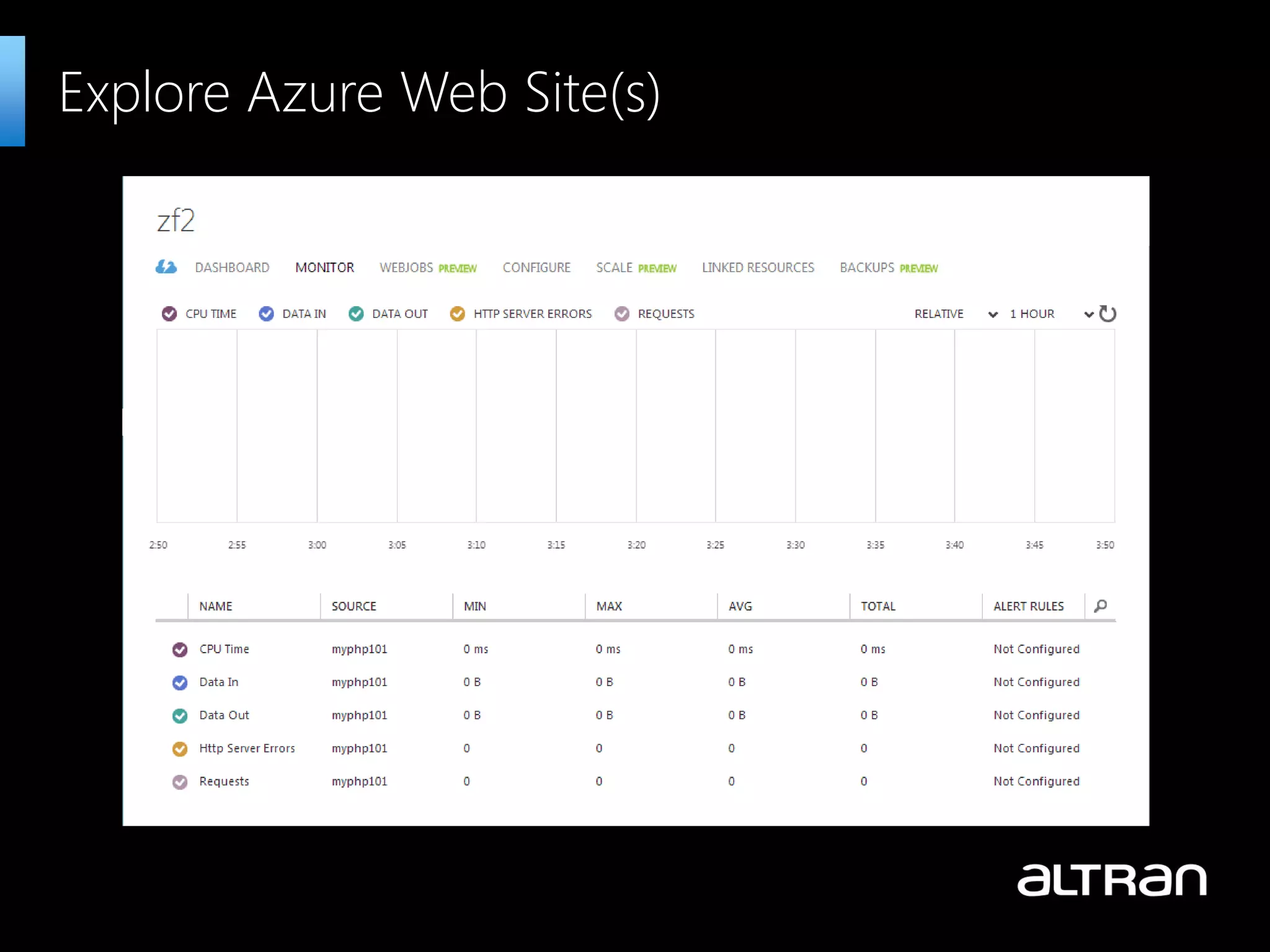The image size is (1270, 952).
Task: Toggle DATA OUT metric in chart legend
Action: click(x=356, y=314)
